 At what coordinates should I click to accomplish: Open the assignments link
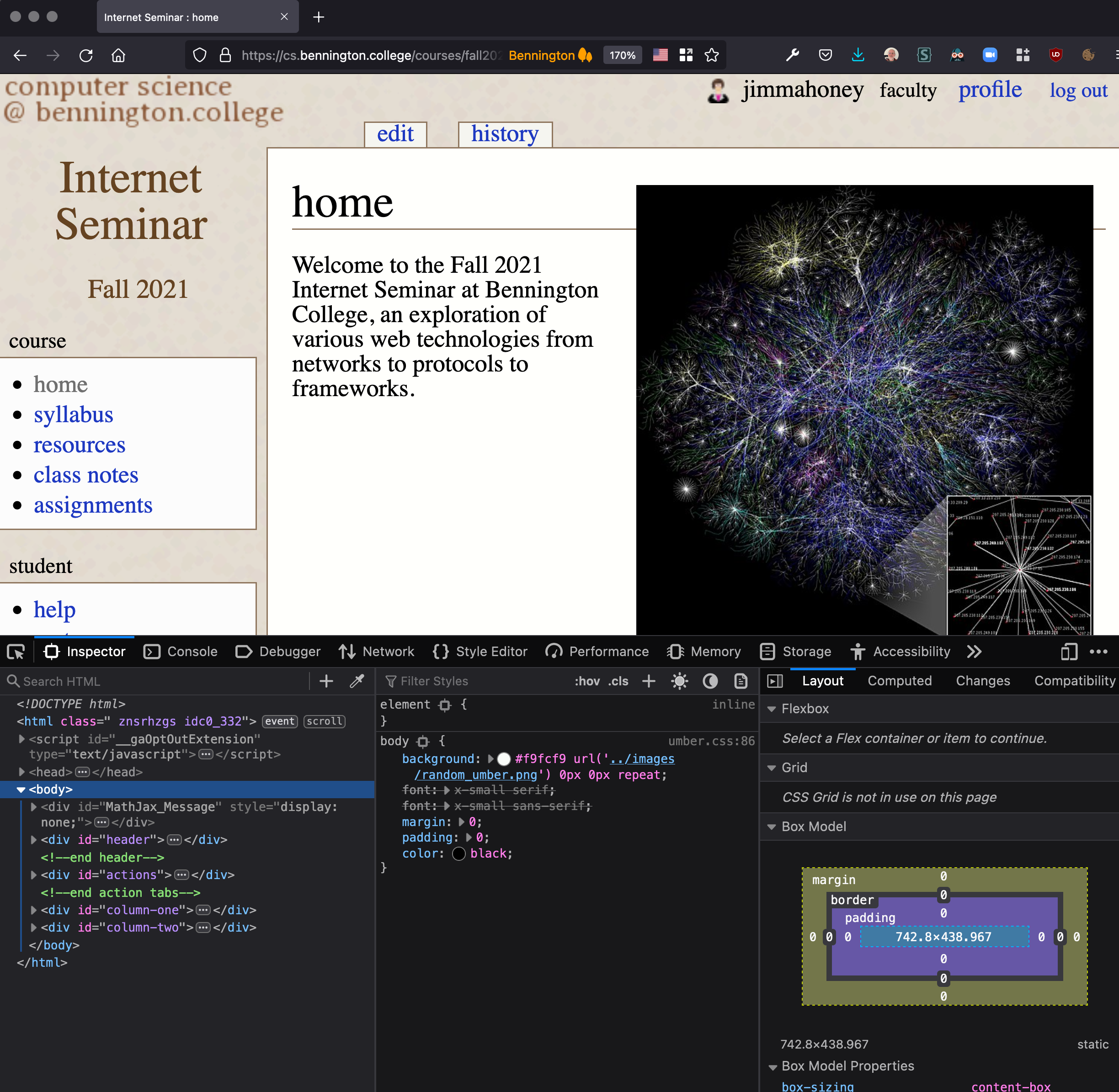point(93,505)
